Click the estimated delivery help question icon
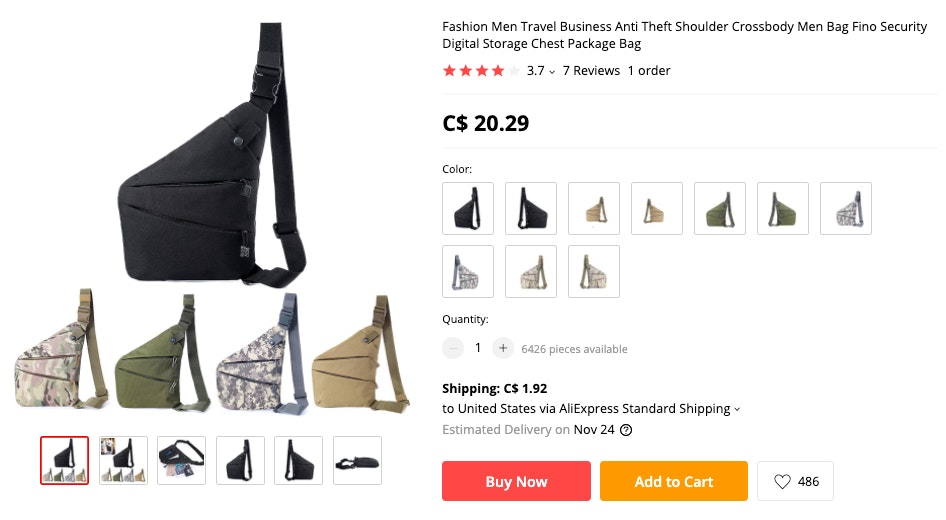This screenshot has height=520, width=946. (x=626, y=430)
